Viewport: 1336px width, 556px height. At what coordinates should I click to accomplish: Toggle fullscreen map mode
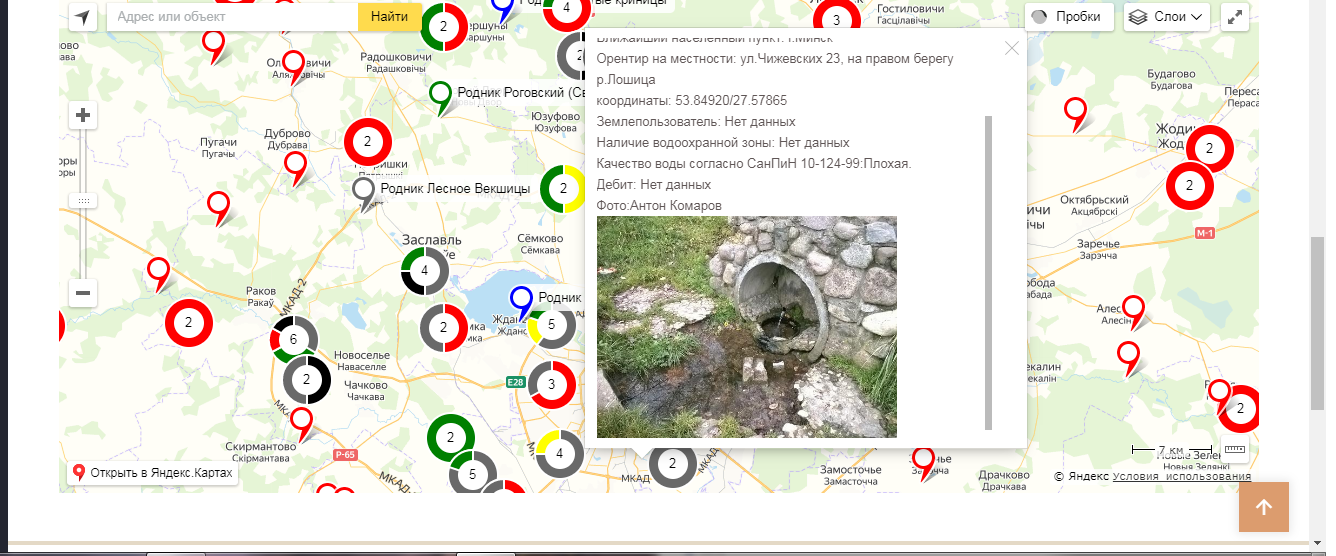pos(1235,17)
